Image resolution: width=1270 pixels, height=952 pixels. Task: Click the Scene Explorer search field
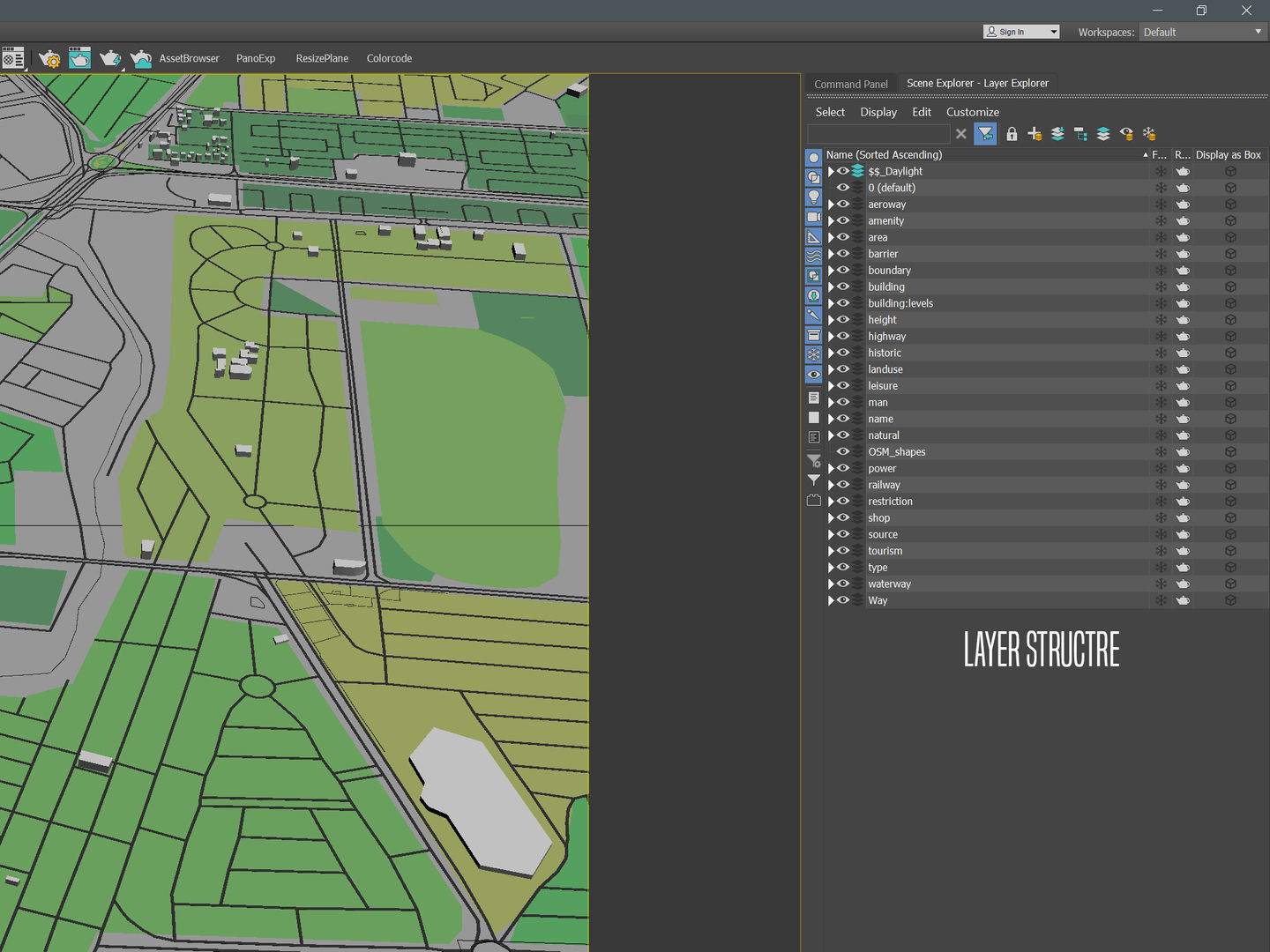pos(878,134)
